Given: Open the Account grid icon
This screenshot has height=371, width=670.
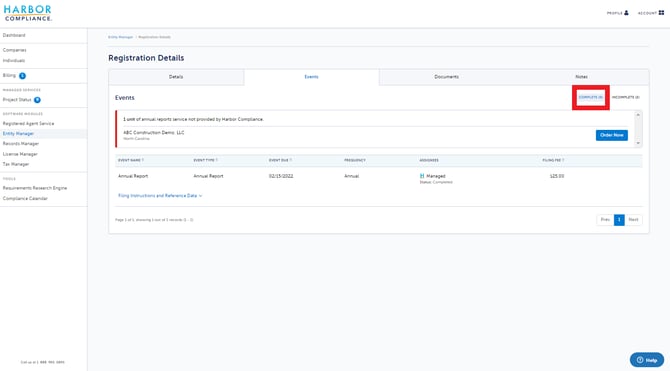Looking at the screenshot, I should click(661, 13).
